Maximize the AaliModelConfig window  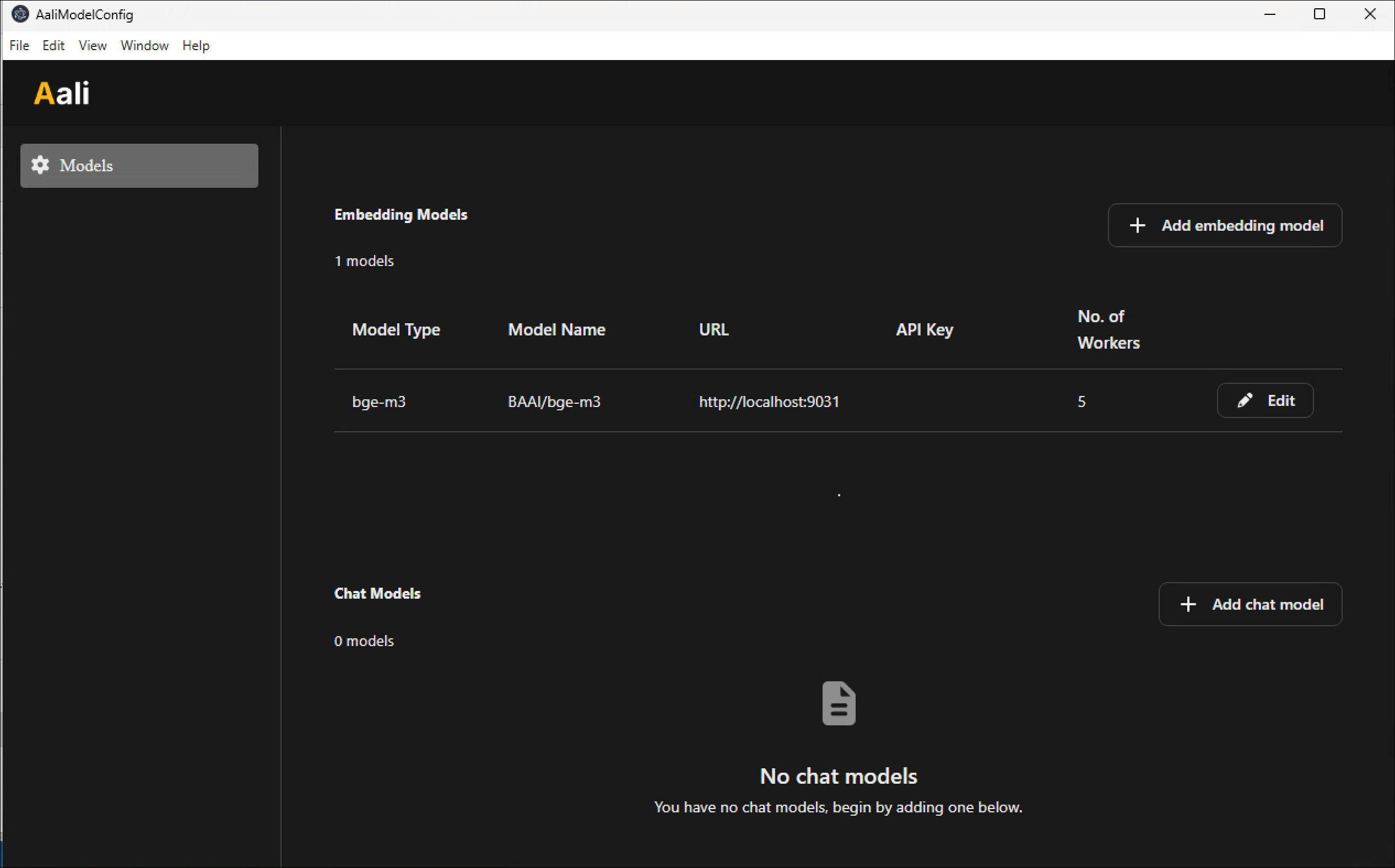1319,14
